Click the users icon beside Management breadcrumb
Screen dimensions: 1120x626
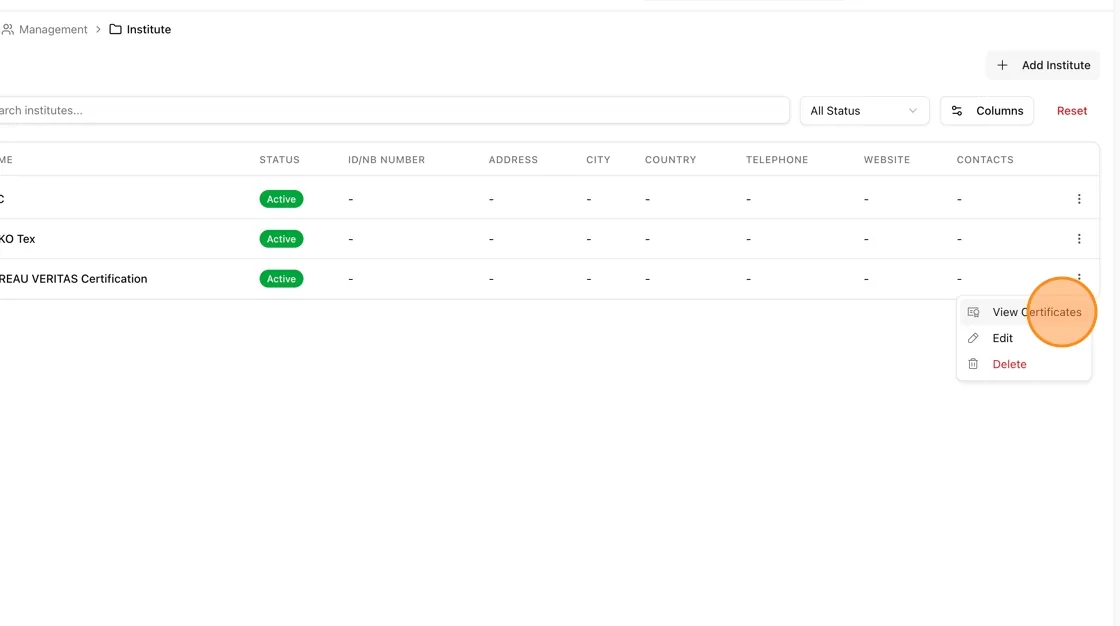pyautogui.click(x=8, y=29)
